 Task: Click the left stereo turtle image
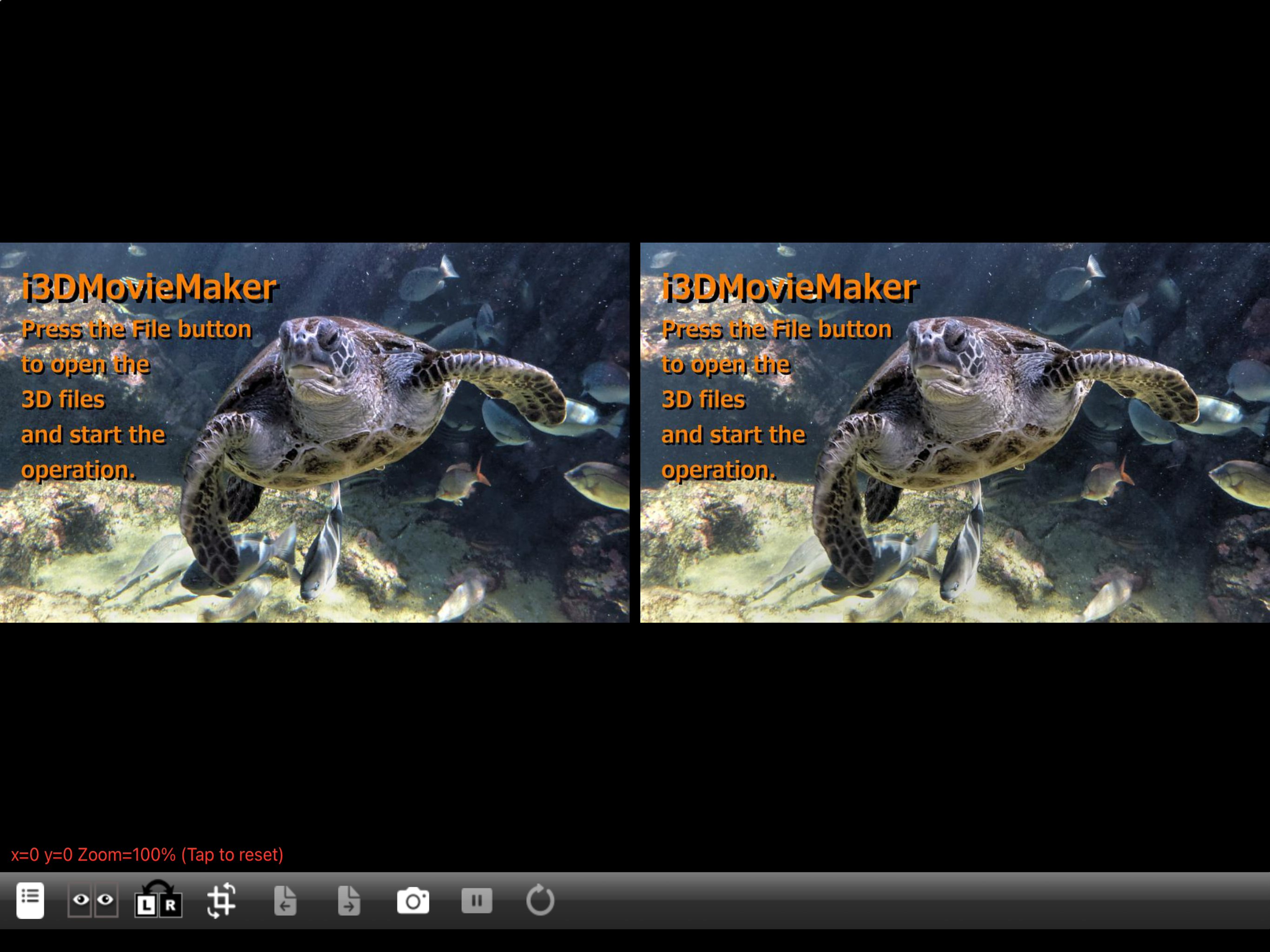tap(315, 432)
